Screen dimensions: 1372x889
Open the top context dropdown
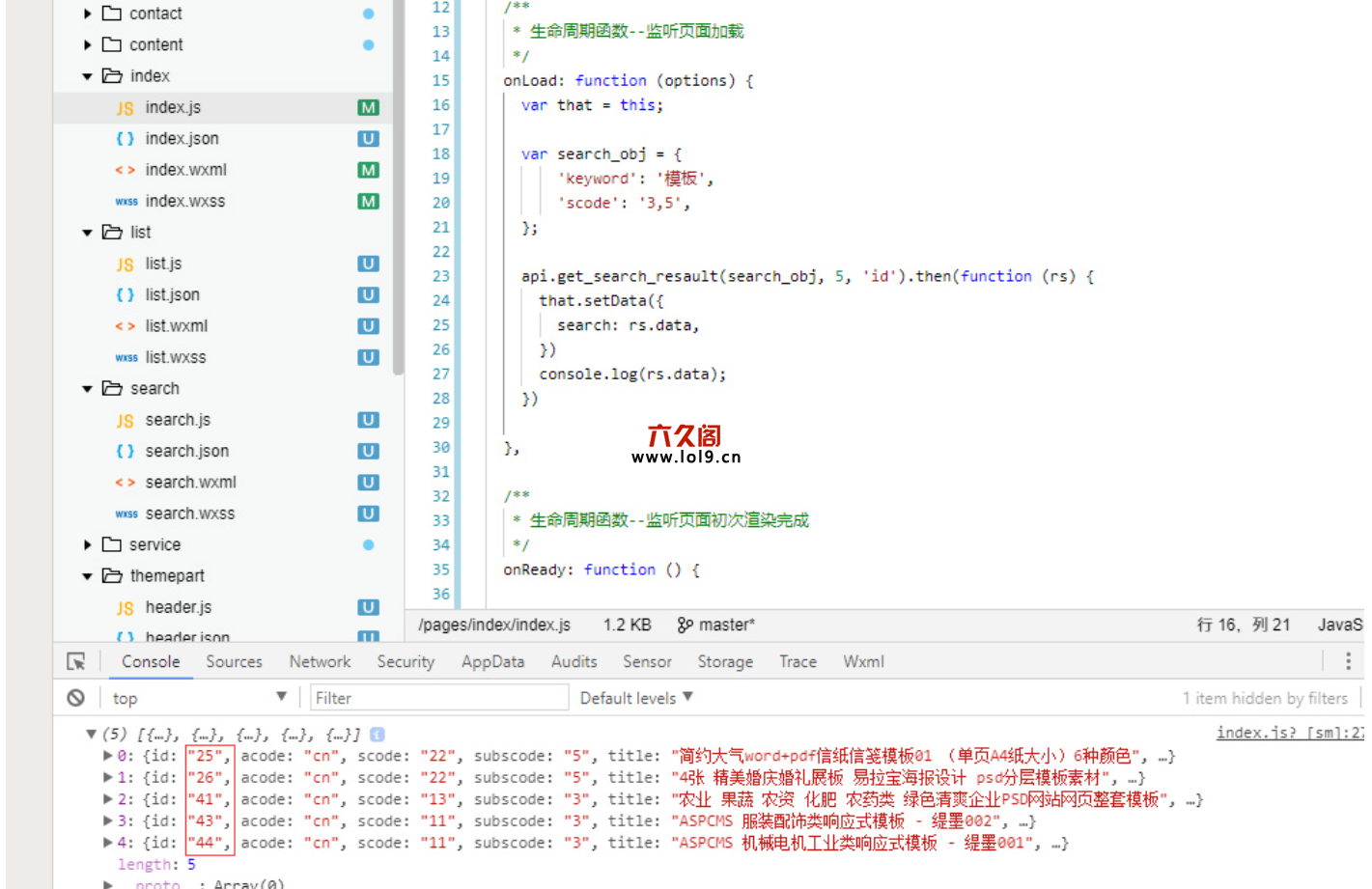pos(199,698)
